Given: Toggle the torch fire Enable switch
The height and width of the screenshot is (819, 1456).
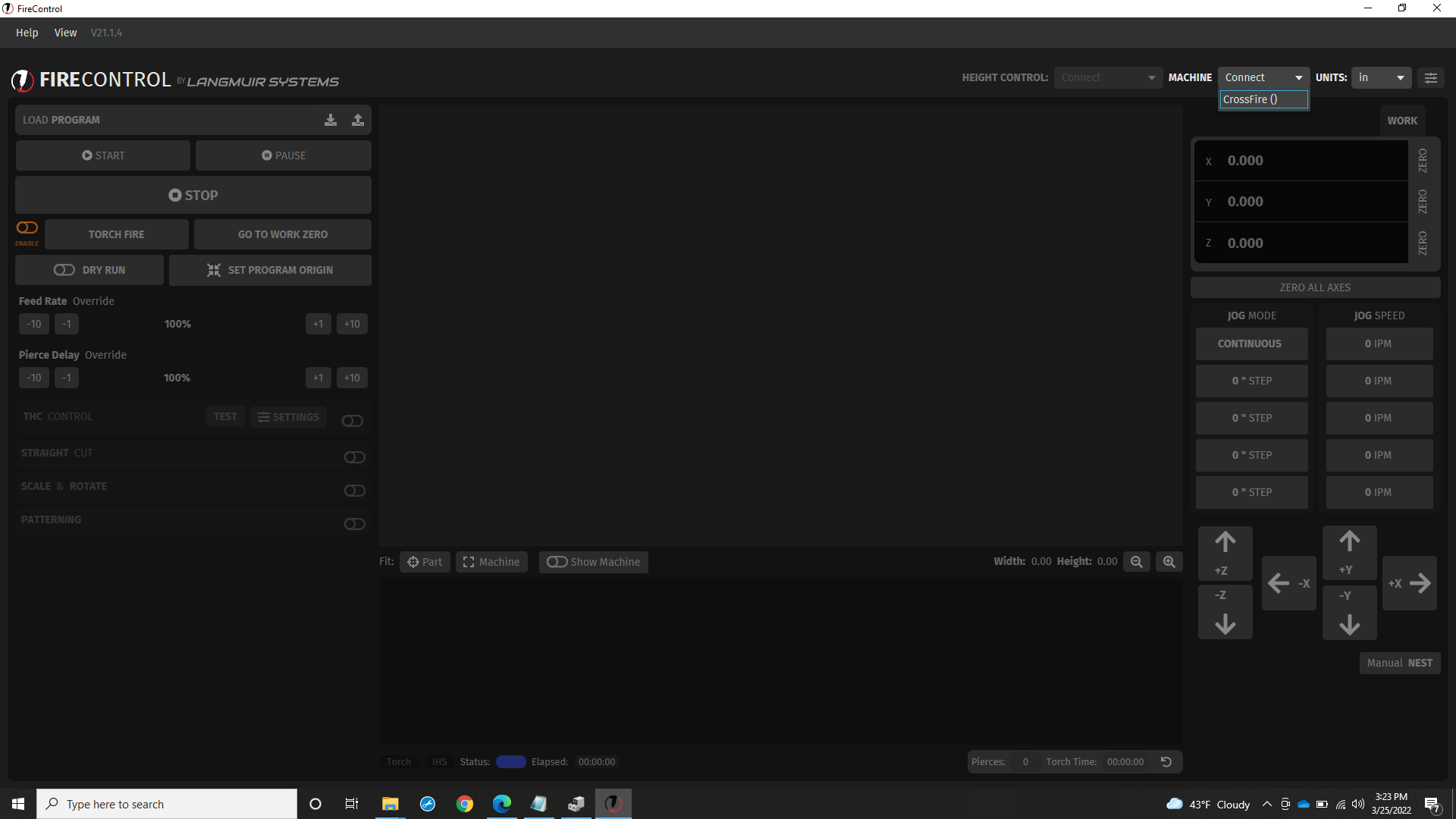Looking at the screenshot, I should 27,227.
